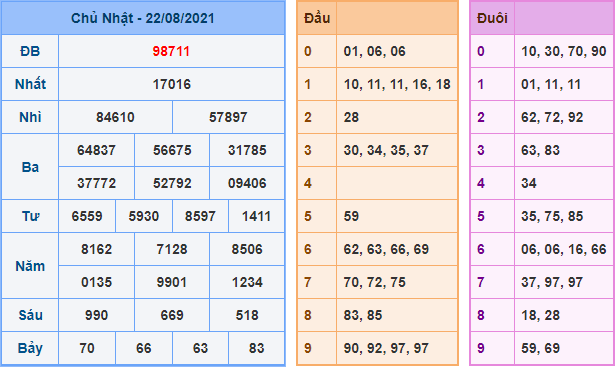The image size is (615, 367).
Task: Click fifth prize number 9901
Action: 172,282
